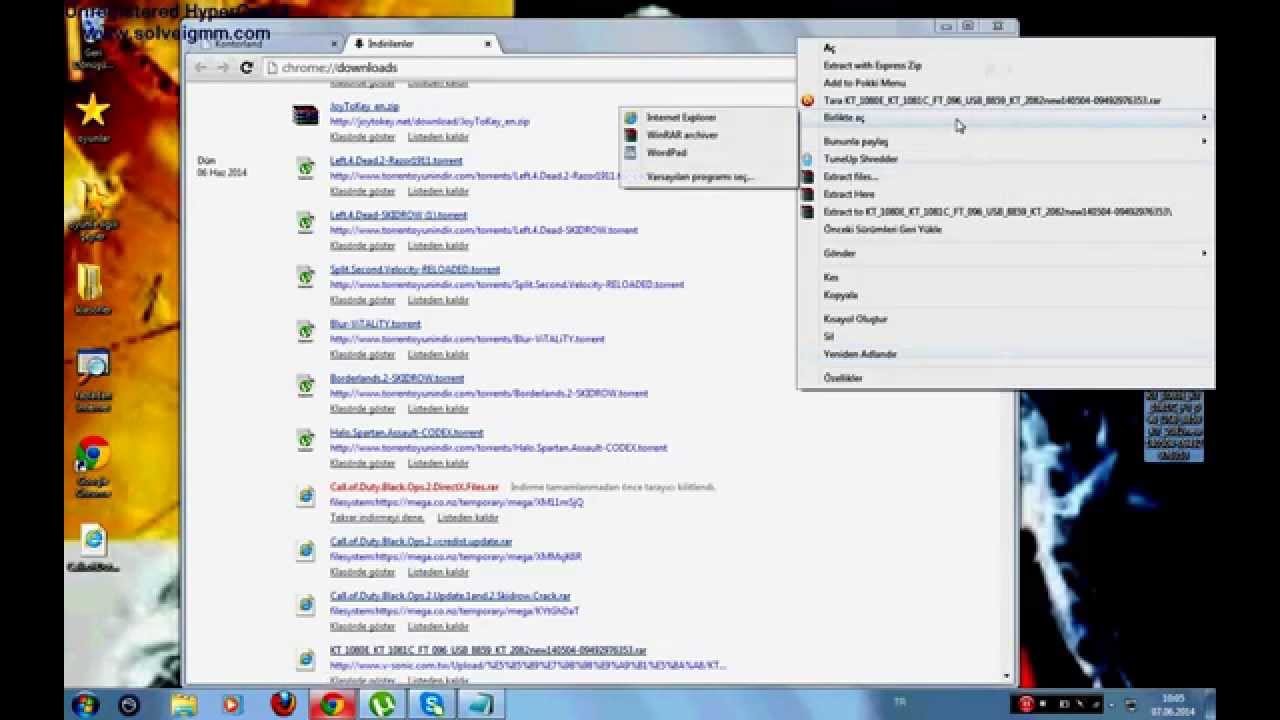Click the file icon beside the KT_1080E rar download

pyautogui.click(x=306, y=658)
